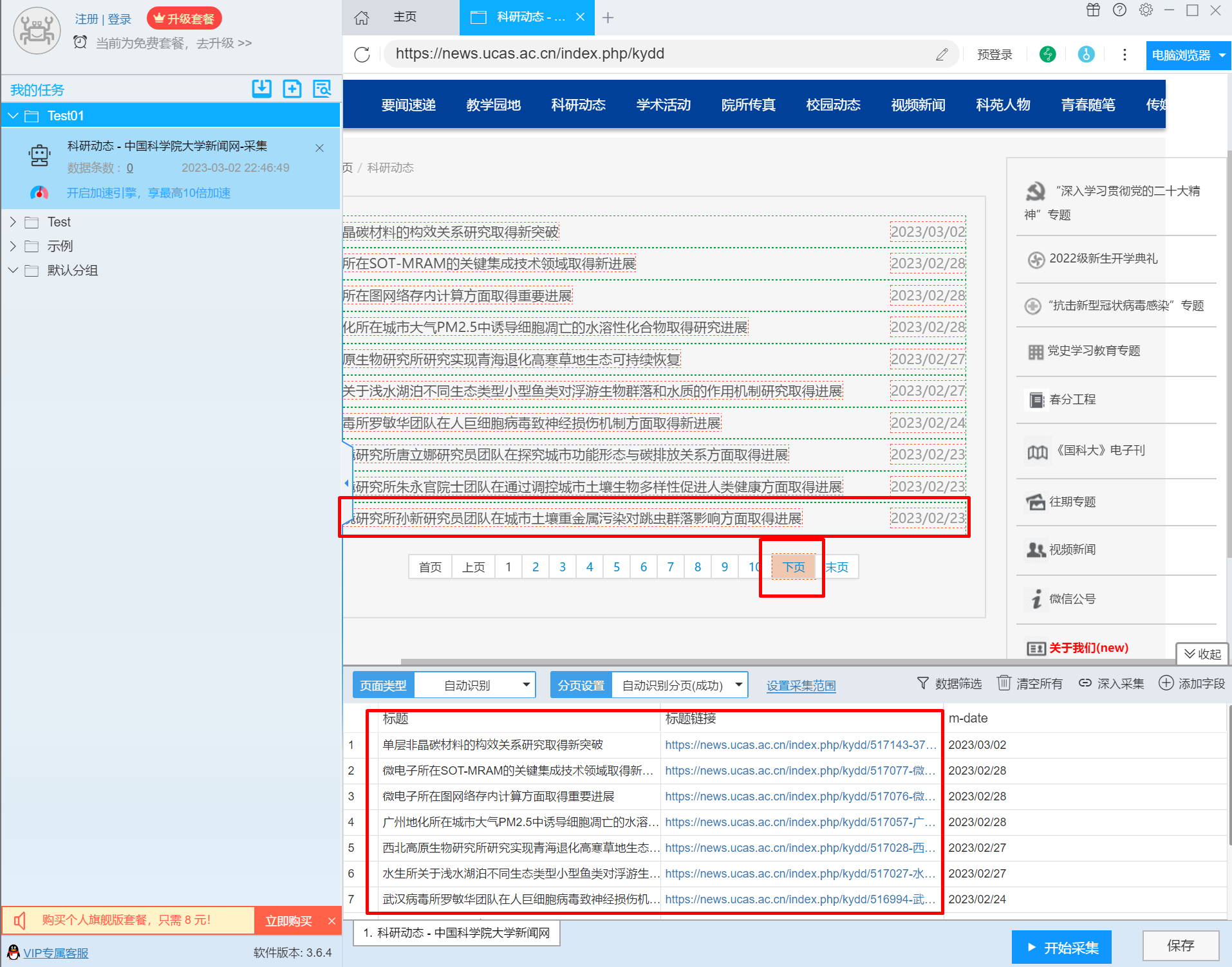The height and width of the screenshot is (967, 1232).
Task: Click the 立即购买 button
Action: (289, 921)
